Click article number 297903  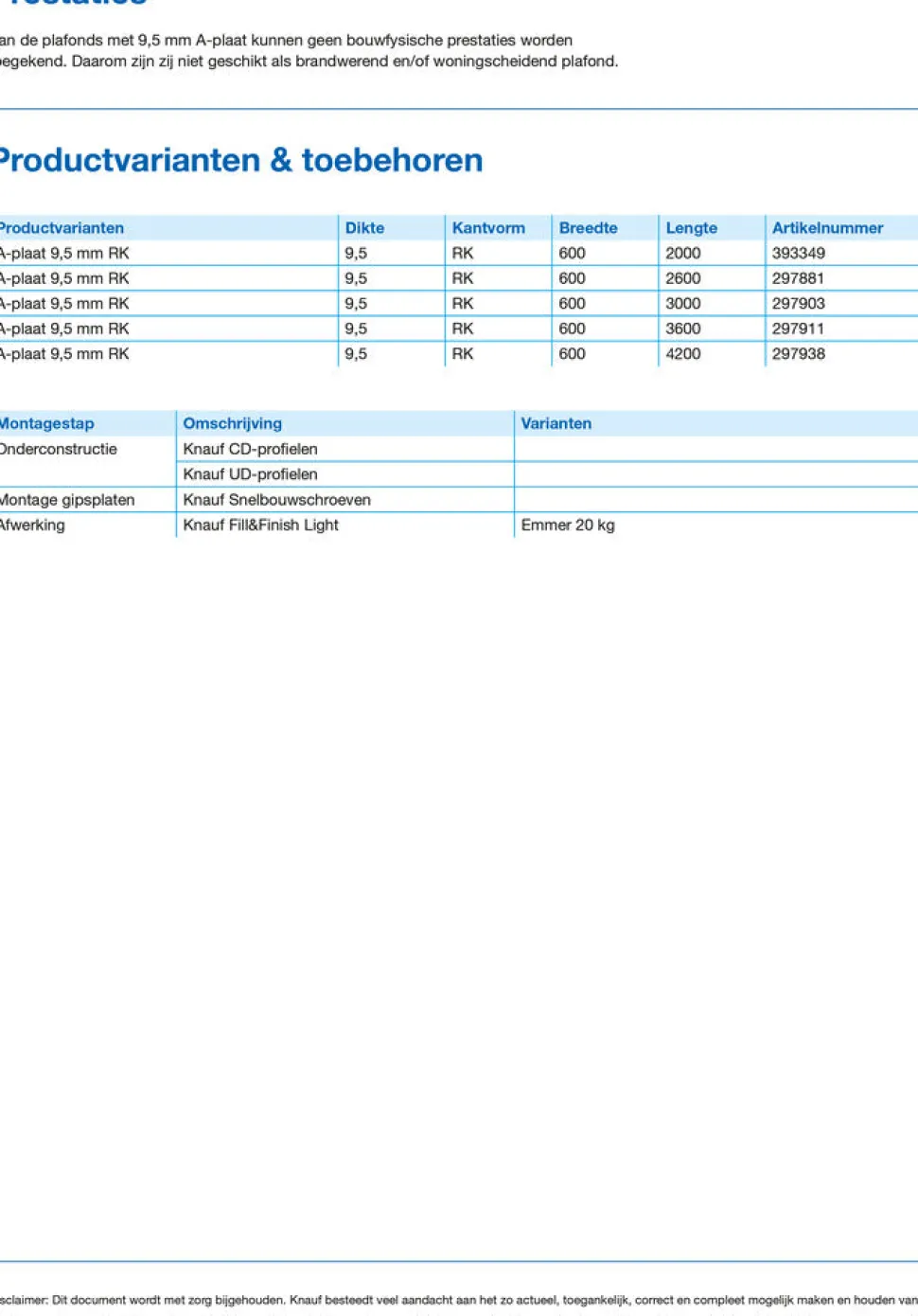tap(798, 304)
